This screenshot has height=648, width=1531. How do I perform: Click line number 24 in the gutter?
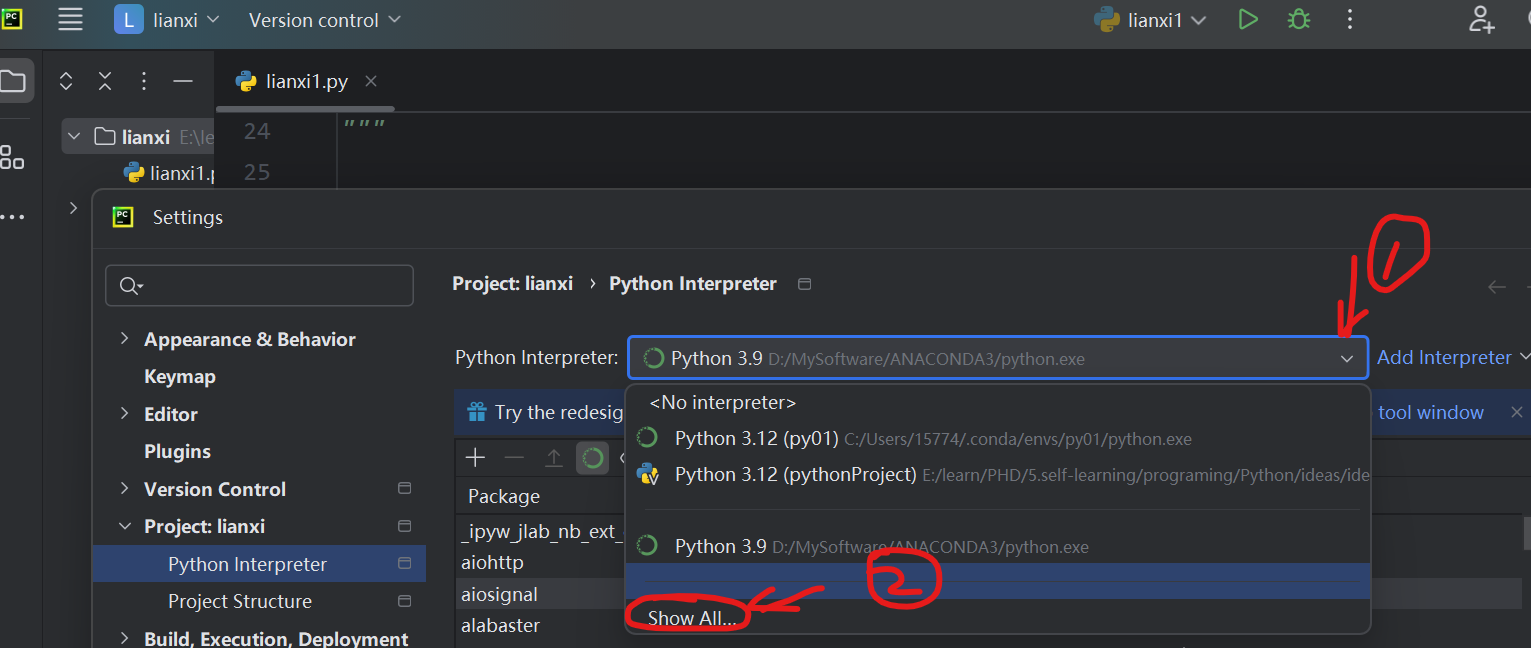pyautogui.click(x=257, y=131)
